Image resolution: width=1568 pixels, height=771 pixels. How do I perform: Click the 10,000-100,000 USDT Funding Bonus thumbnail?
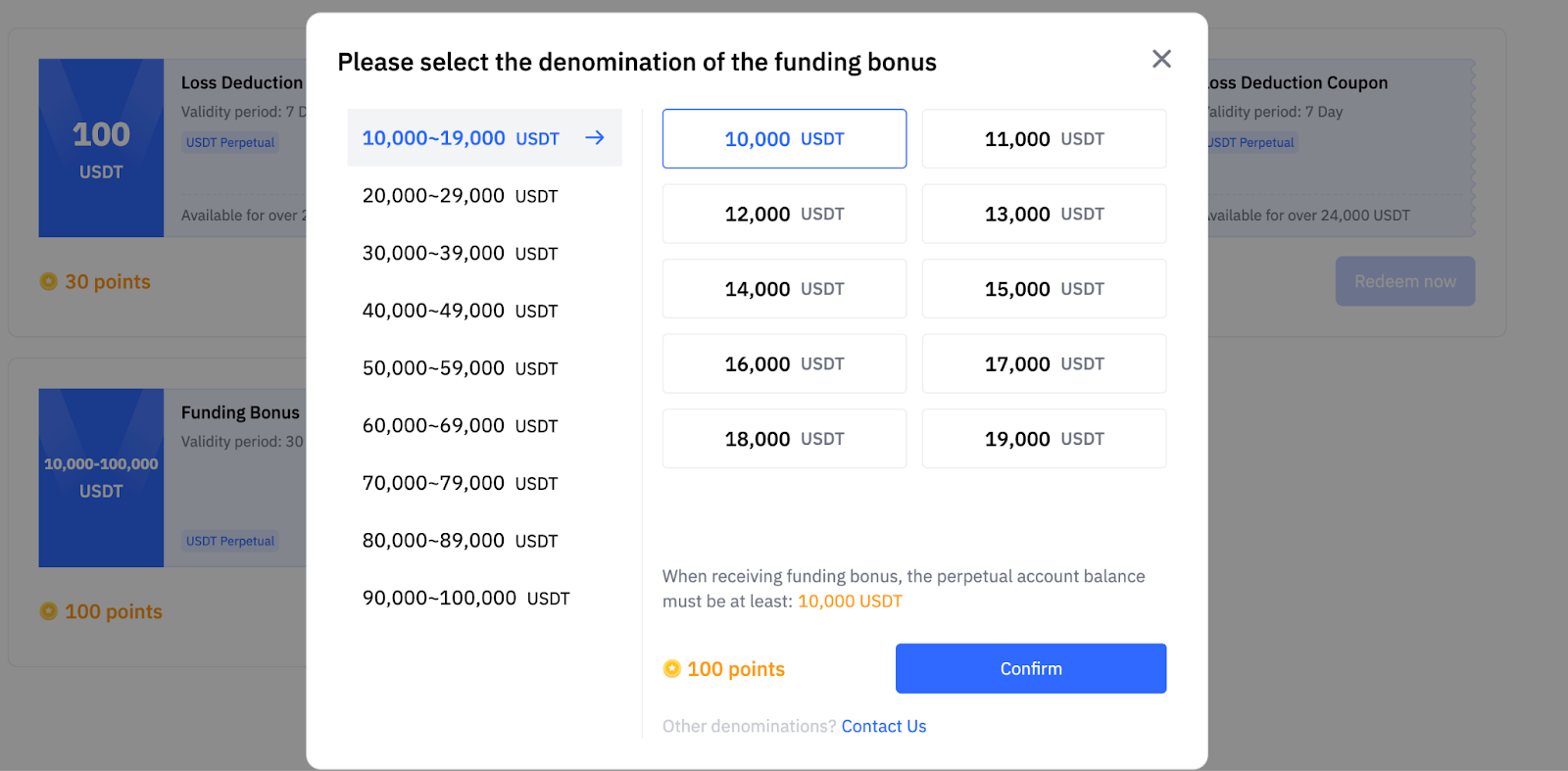(x=101, y=478)
